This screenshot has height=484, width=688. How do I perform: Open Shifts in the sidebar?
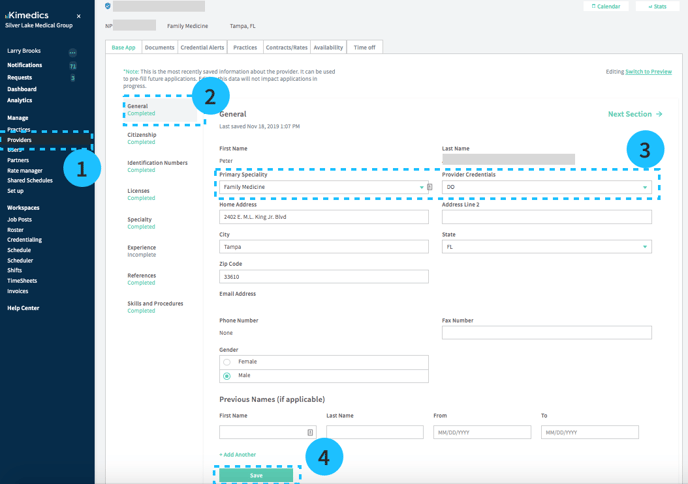(x=14, y=270)
